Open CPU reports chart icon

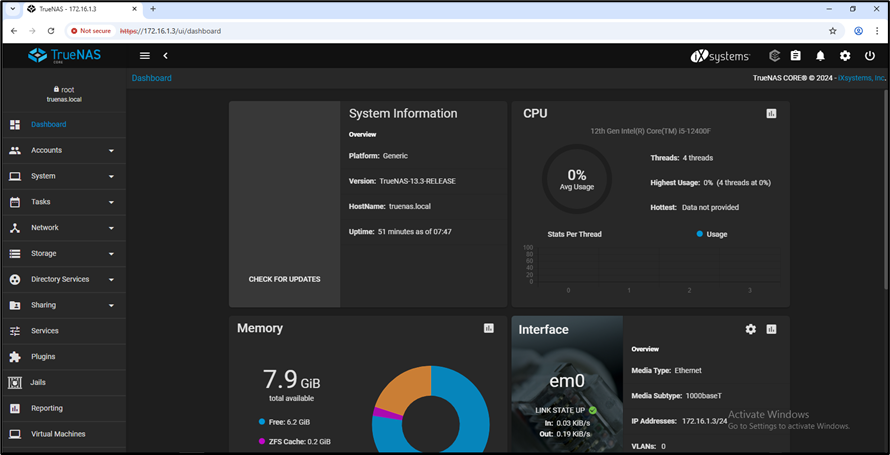click(771, 114)
